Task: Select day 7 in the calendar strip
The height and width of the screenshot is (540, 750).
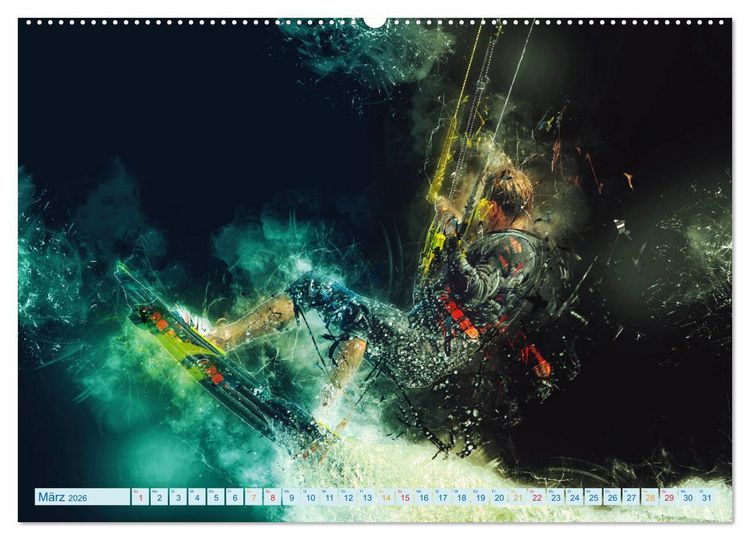Action: (254, 497)
